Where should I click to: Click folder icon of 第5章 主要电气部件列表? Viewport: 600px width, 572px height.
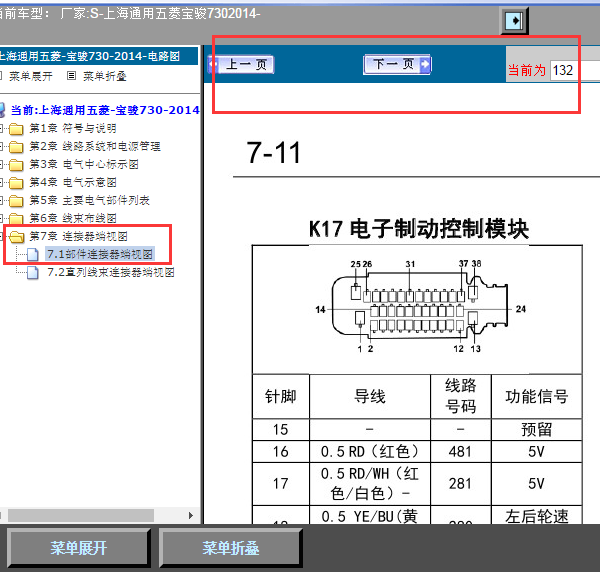tap(16, 201)
